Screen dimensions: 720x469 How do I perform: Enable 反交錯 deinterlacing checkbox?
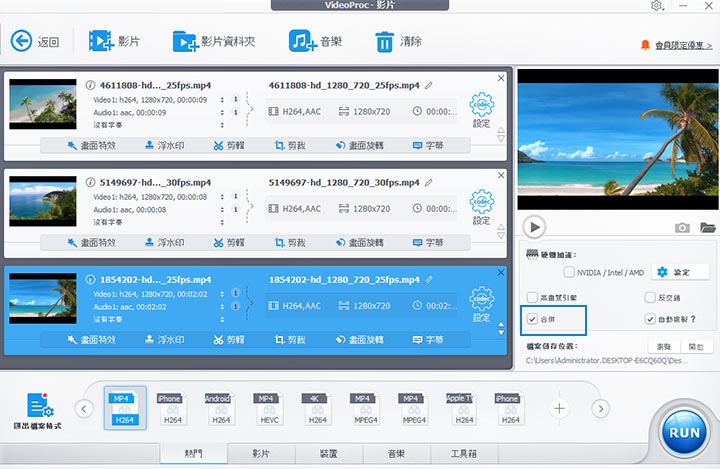(x=650, y=298)
